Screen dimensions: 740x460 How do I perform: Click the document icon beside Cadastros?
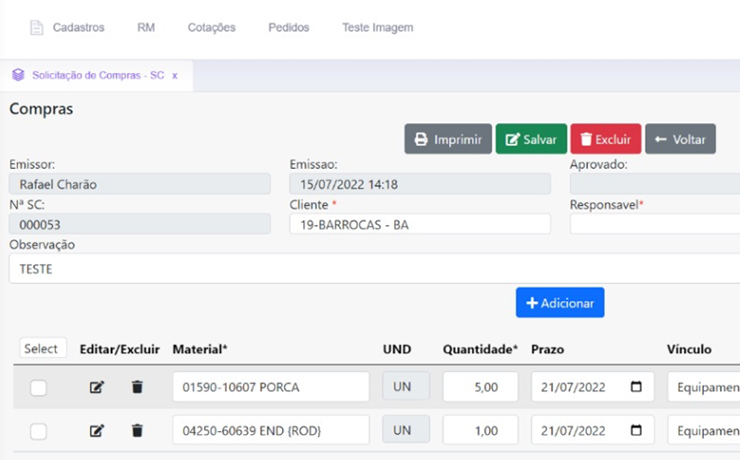(37, 28)
